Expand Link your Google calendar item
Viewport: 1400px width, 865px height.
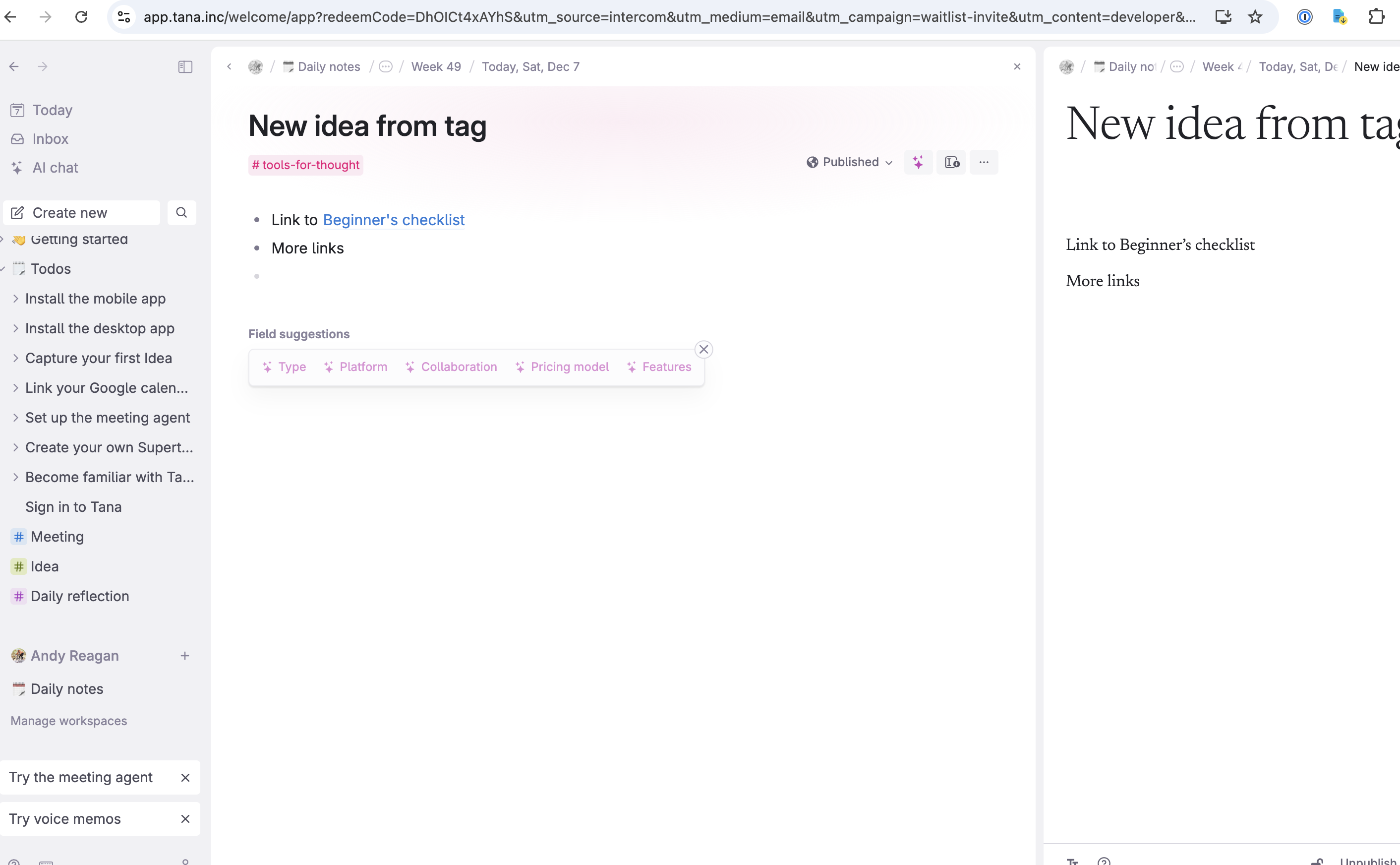15,388
